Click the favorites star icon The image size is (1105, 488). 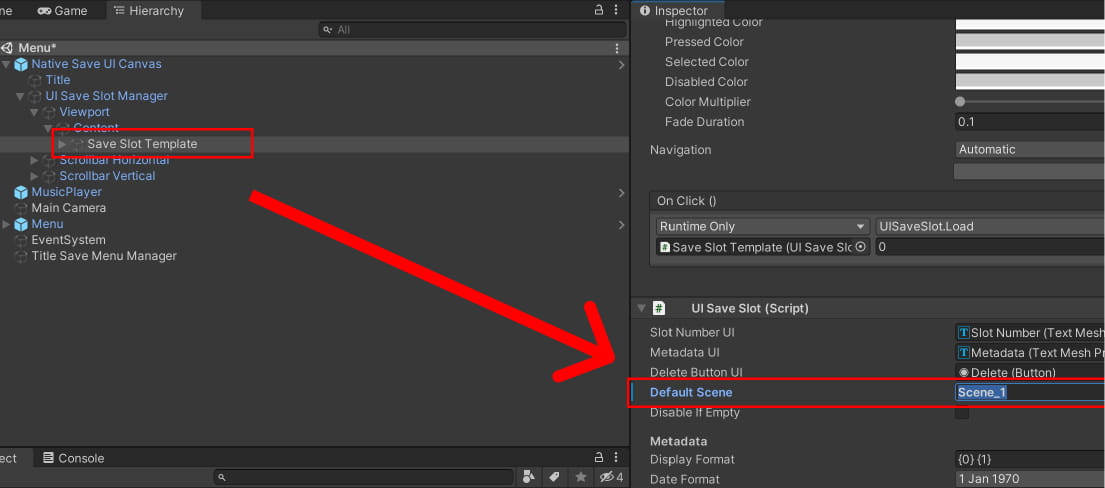tap(581, 477)
